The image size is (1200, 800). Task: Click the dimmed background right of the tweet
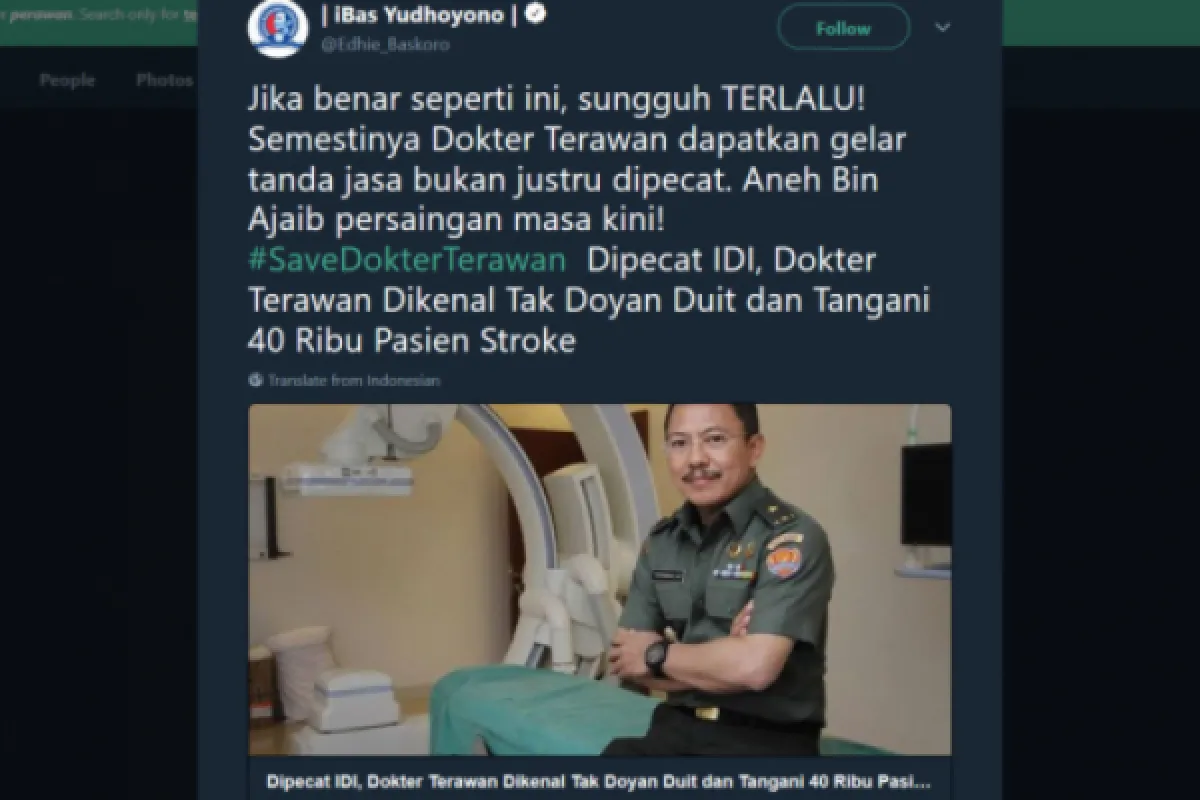point(1100,450)
